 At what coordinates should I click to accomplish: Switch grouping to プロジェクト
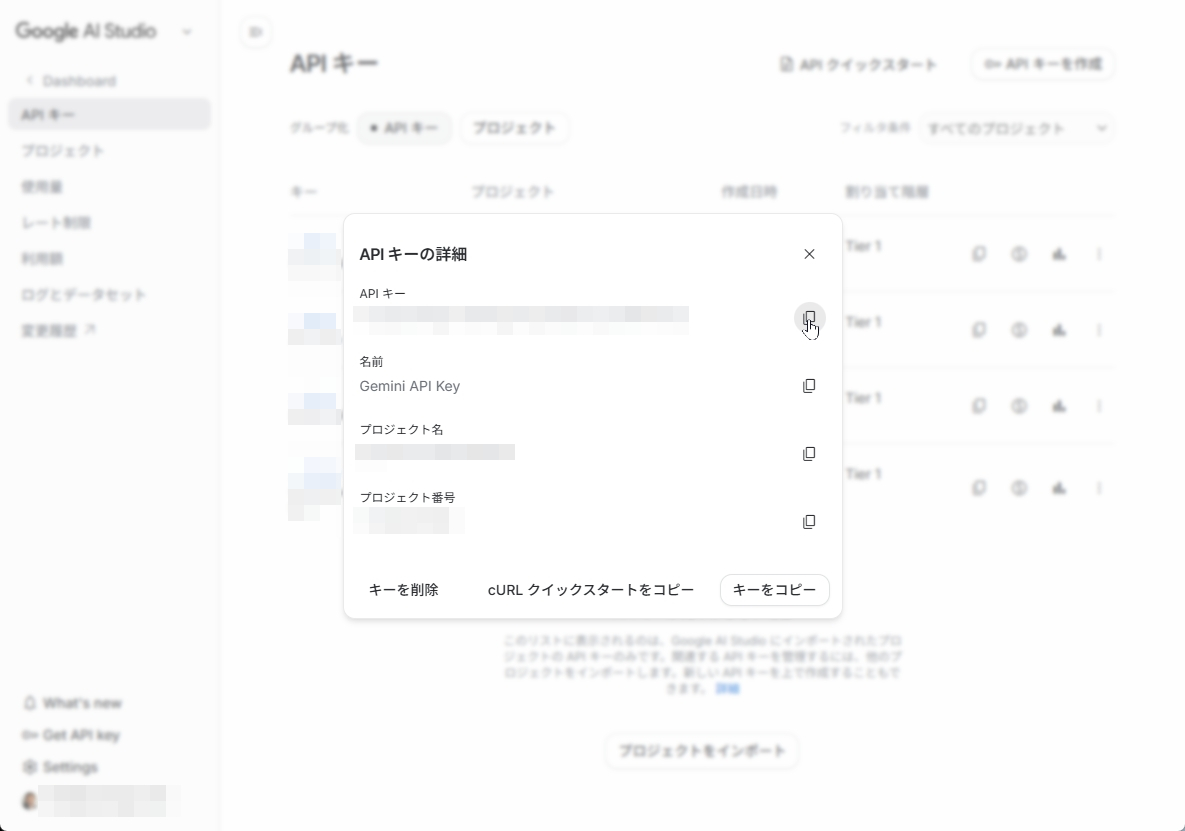tap(514, 128)
